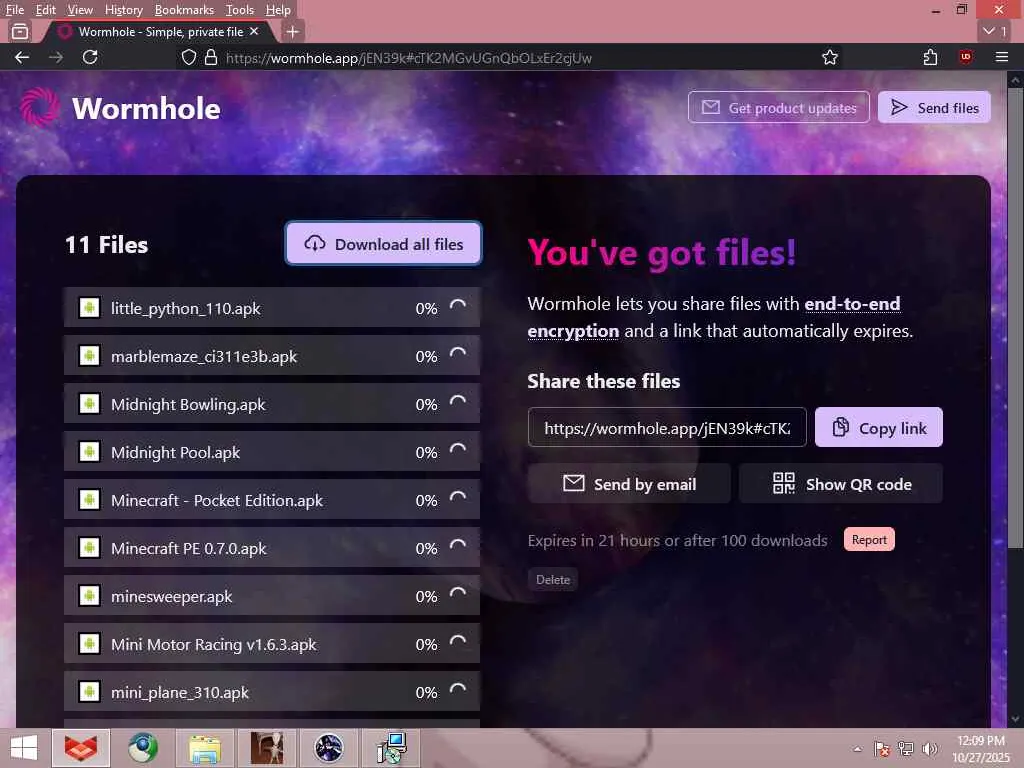Go back to previous page

click(x=22, y=57)
